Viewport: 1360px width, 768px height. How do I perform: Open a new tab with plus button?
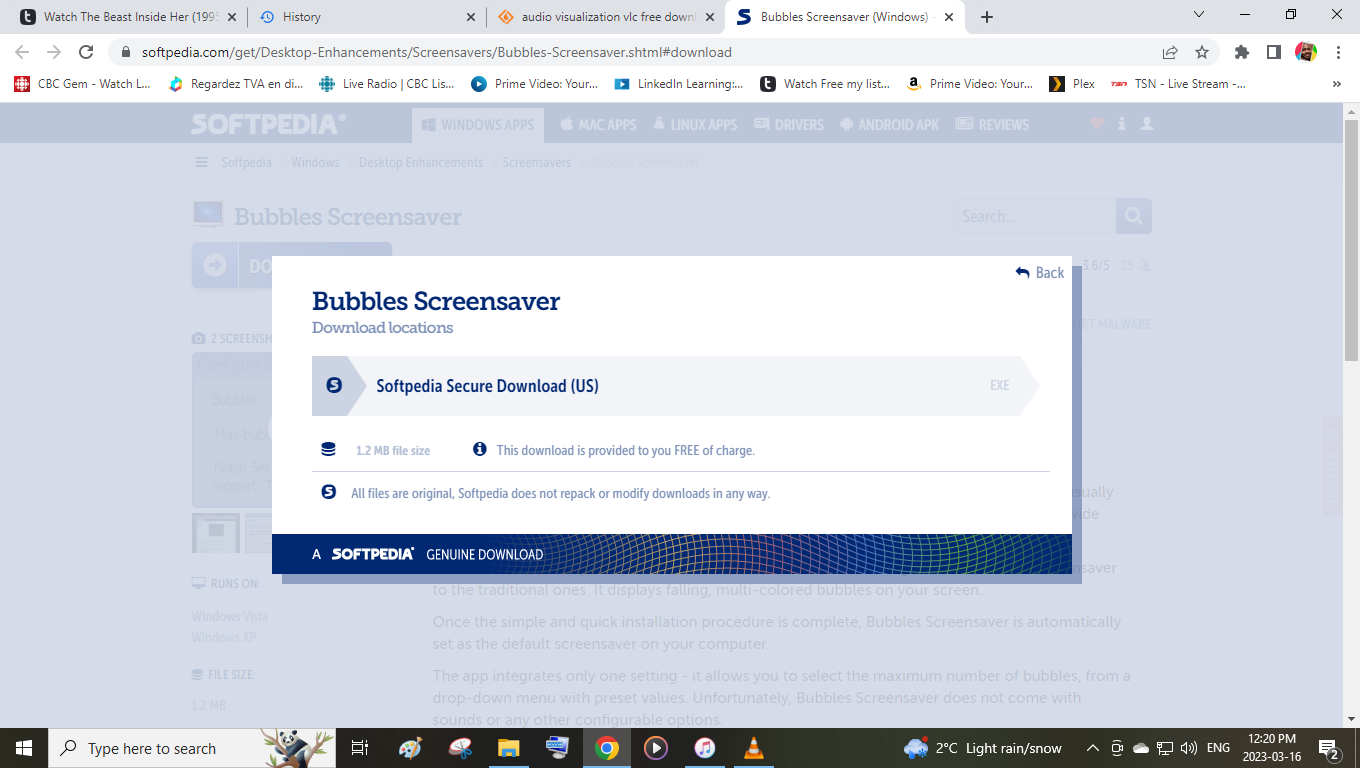click(x=987, y=17)
